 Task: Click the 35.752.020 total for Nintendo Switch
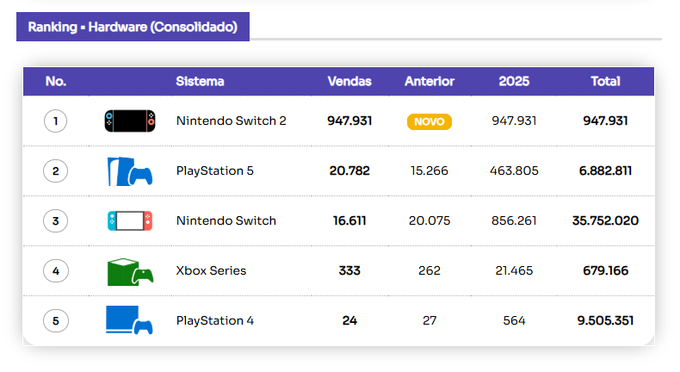point(605,221)
